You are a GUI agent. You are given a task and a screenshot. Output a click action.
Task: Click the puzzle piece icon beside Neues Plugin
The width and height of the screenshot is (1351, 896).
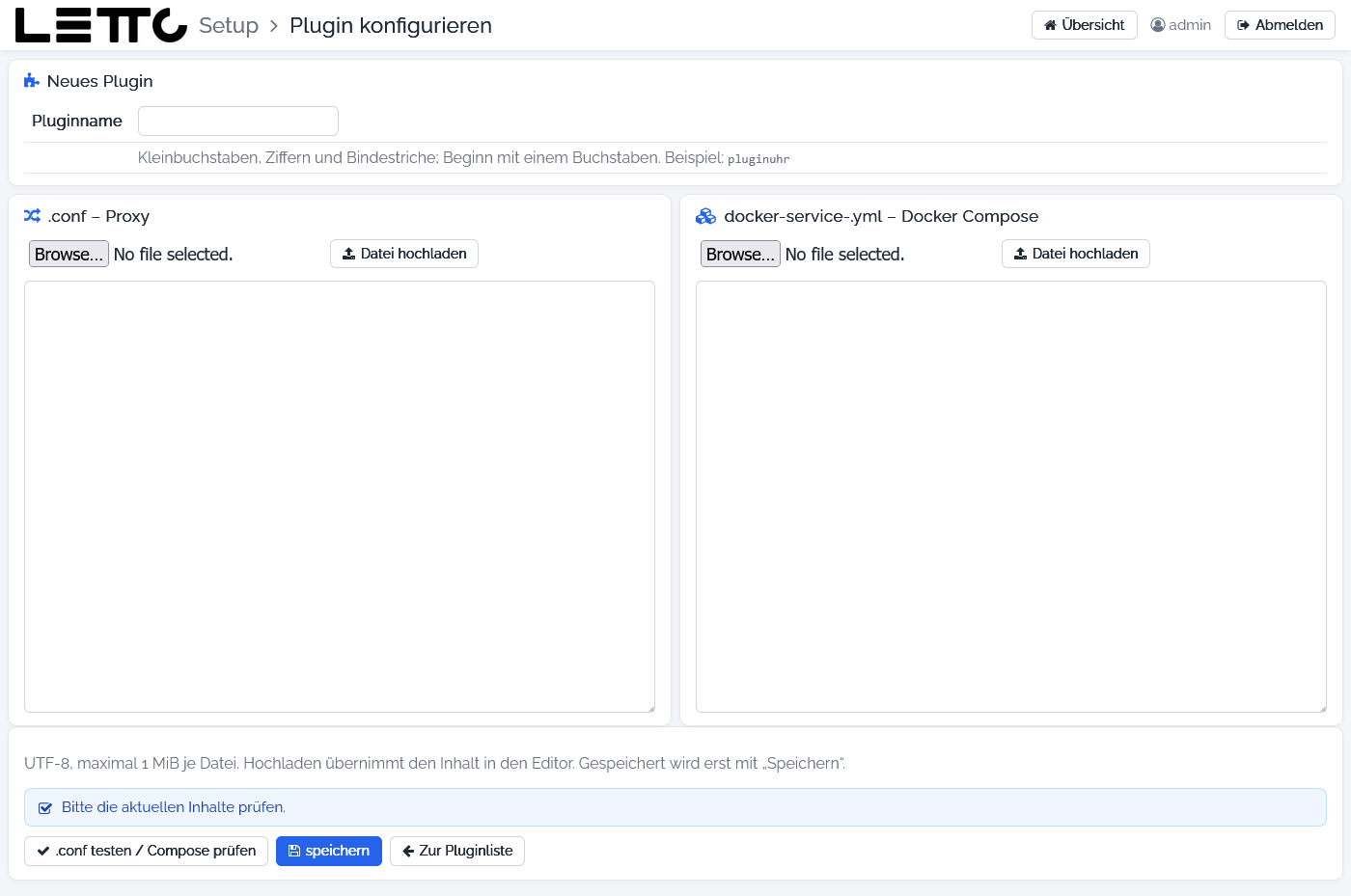click(32, 81)
